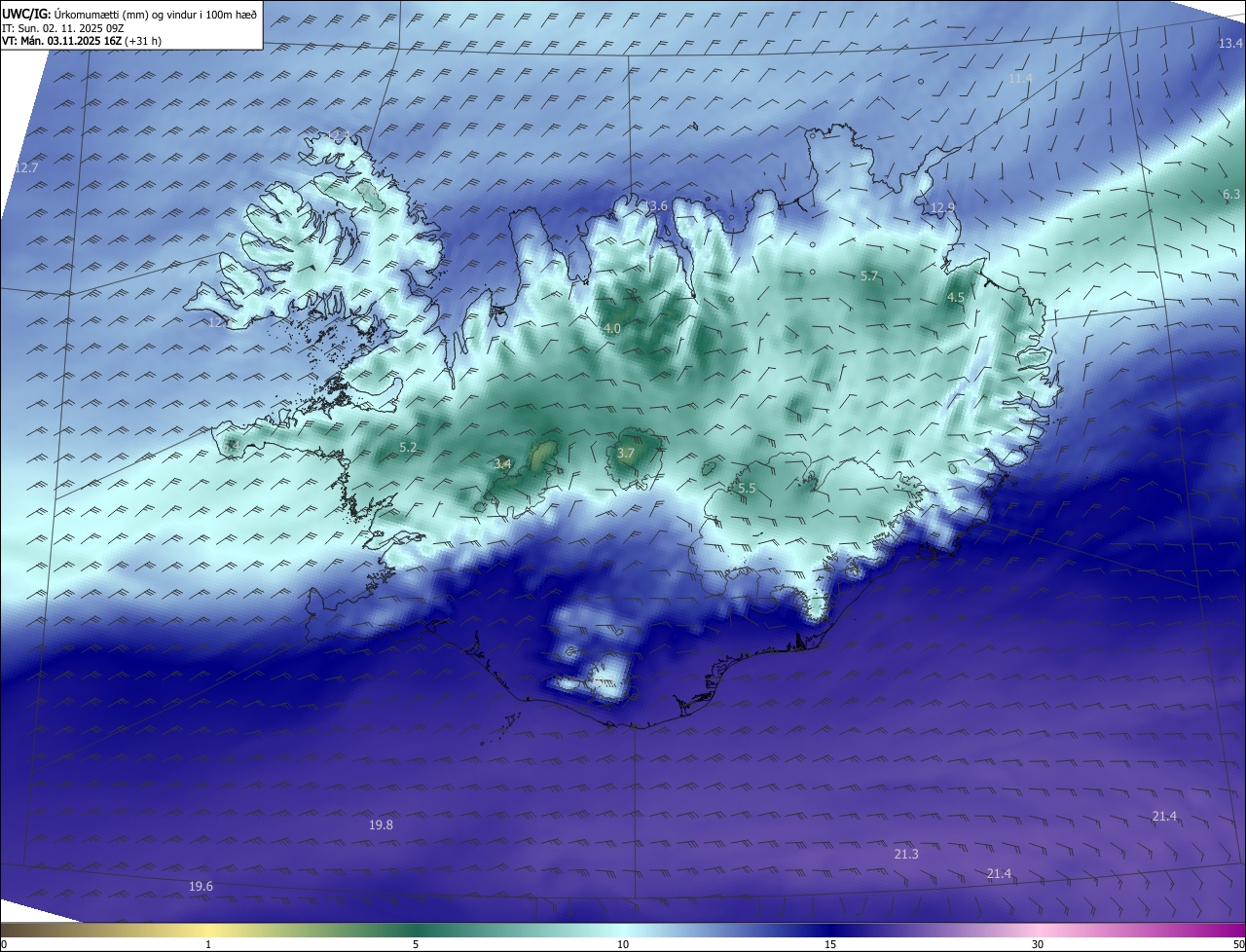Click the 19.8 value label
Screen dimensions: 1246x952
pos(381,825)
